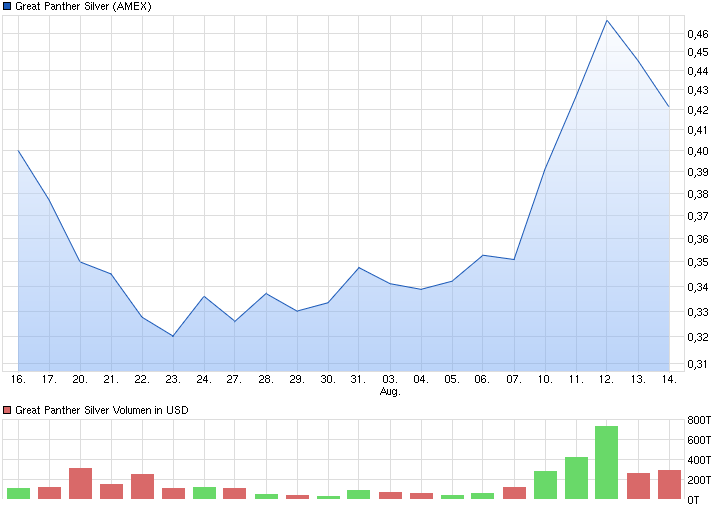The width and height of the screenshot is (726, 508).
Task: Click x-axis date label '27.'
Action: [234, 379]
